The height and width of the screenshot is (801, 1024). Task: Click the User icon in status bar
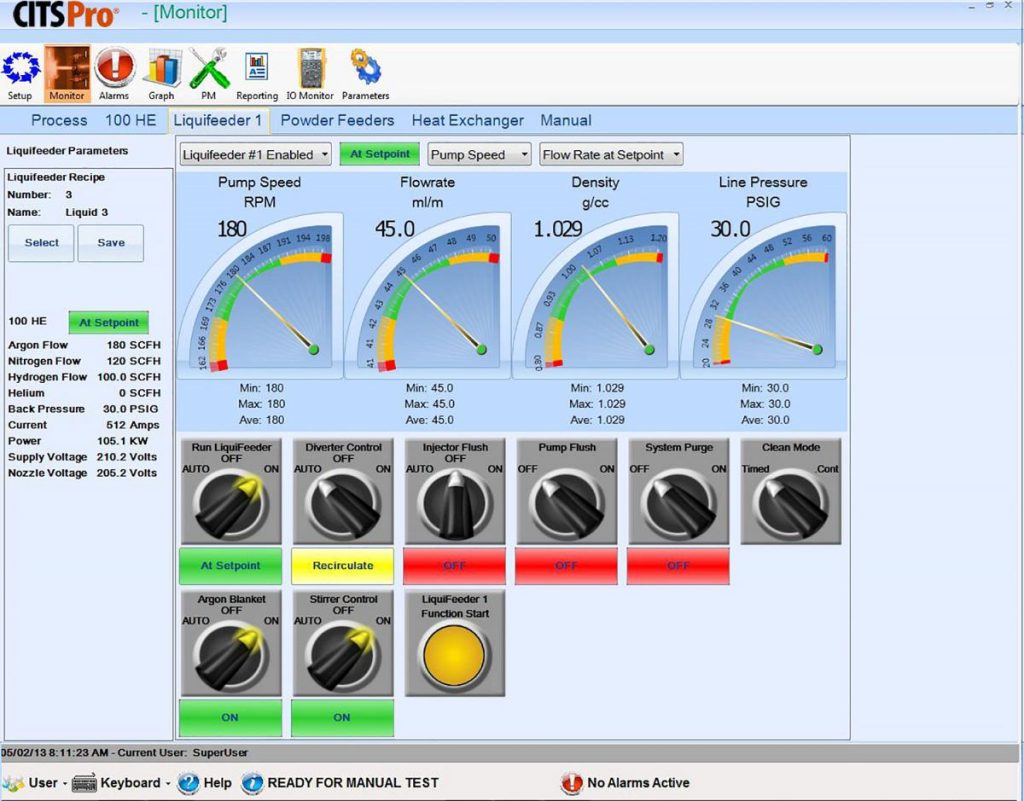(13, 783)
